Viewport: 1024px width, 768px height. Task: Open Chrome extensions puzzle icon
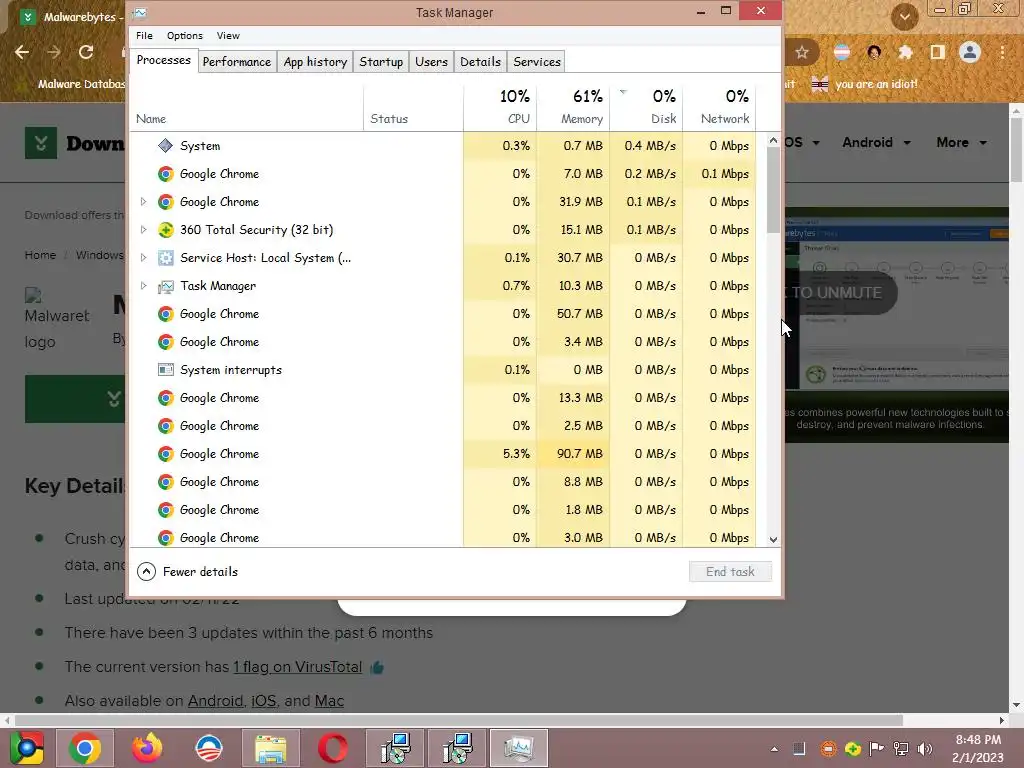click(x=905, y=52)
